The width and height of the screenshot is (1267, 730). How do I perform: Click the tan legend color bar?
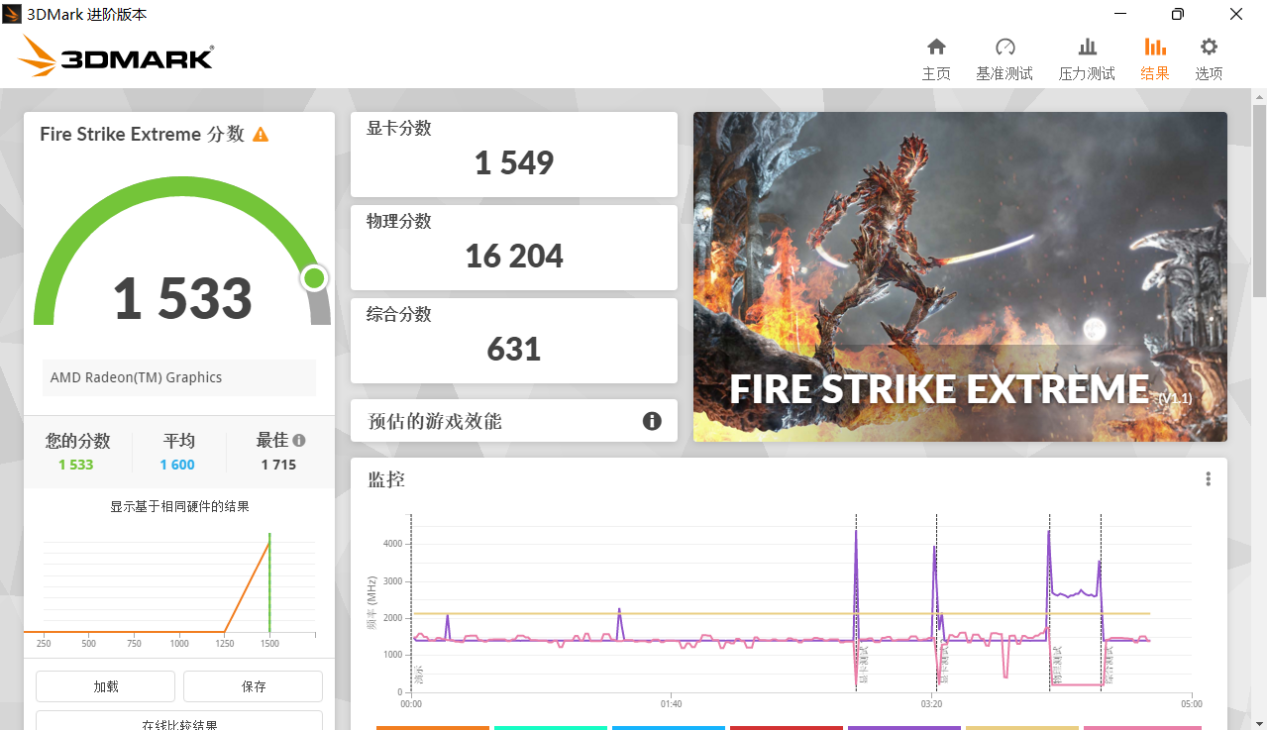point(1022,728)
